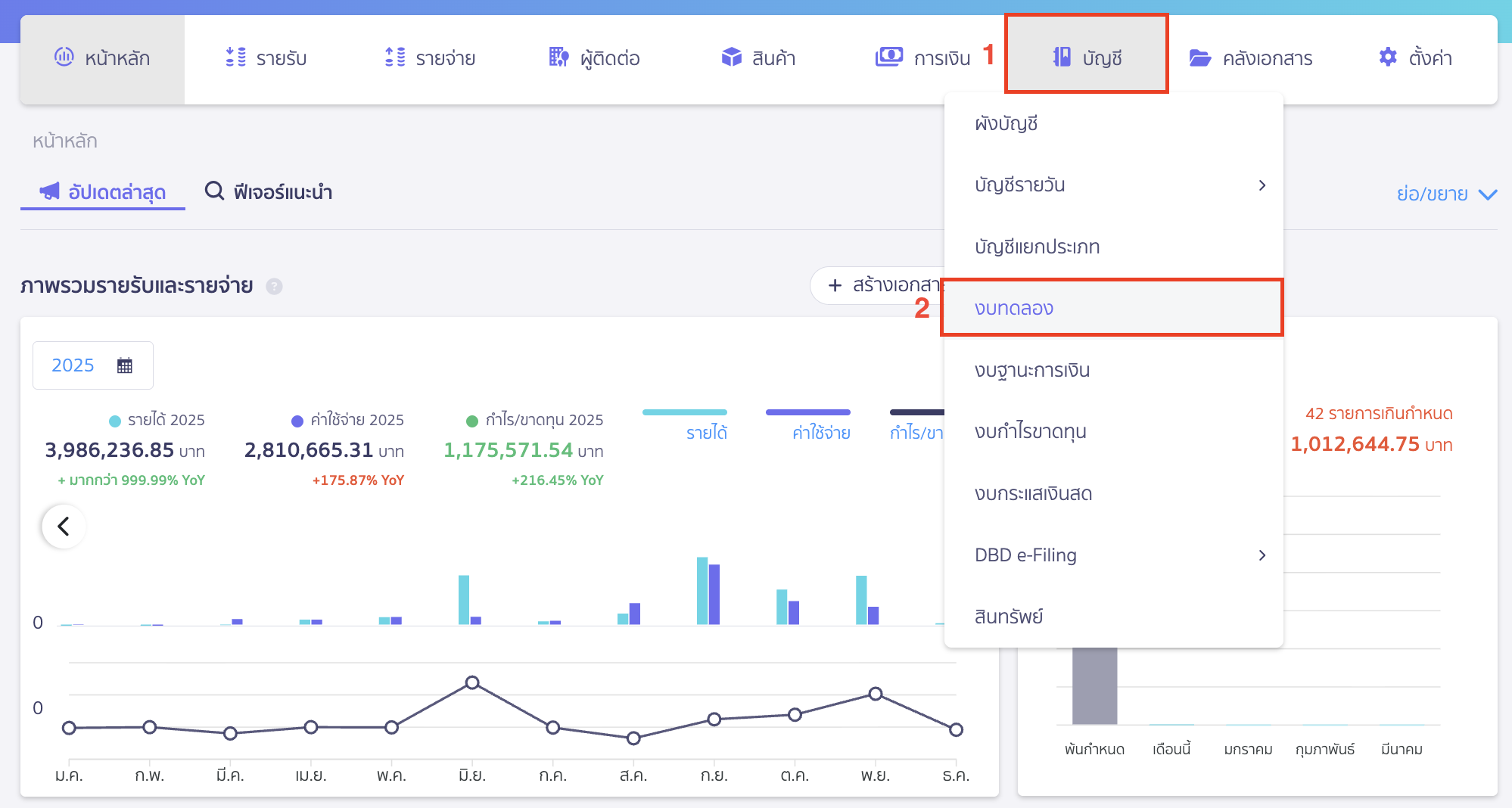Open ผู้ติดต่อ contacts using the building icon
The width and height of the screenshot is (1512, 808).
[558, 56]
